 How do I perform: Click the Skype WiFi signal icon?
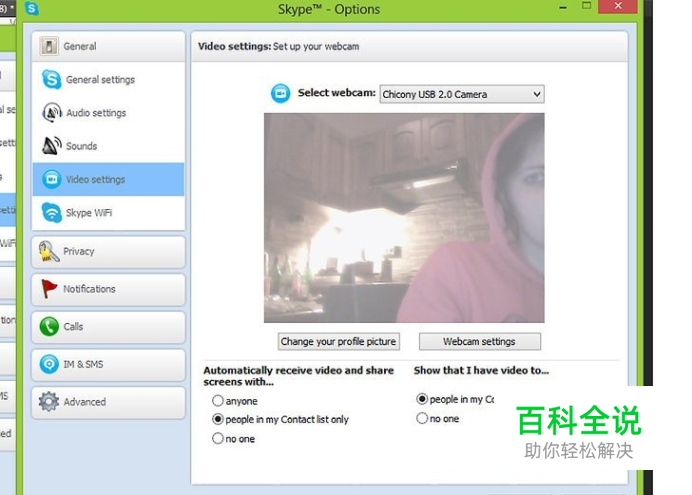tap(51, 213)
